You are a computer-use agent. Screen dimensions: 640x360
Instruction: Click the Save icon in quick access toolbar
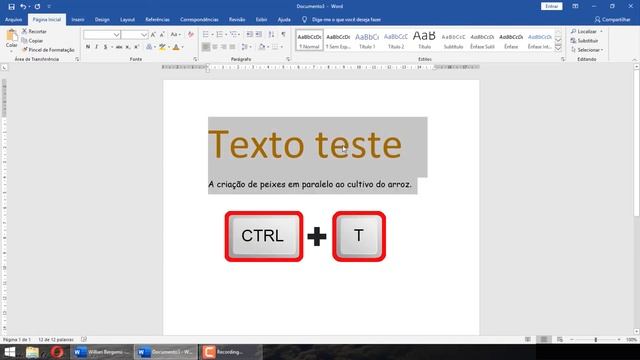pyautogui.click(x=11, y=7)
